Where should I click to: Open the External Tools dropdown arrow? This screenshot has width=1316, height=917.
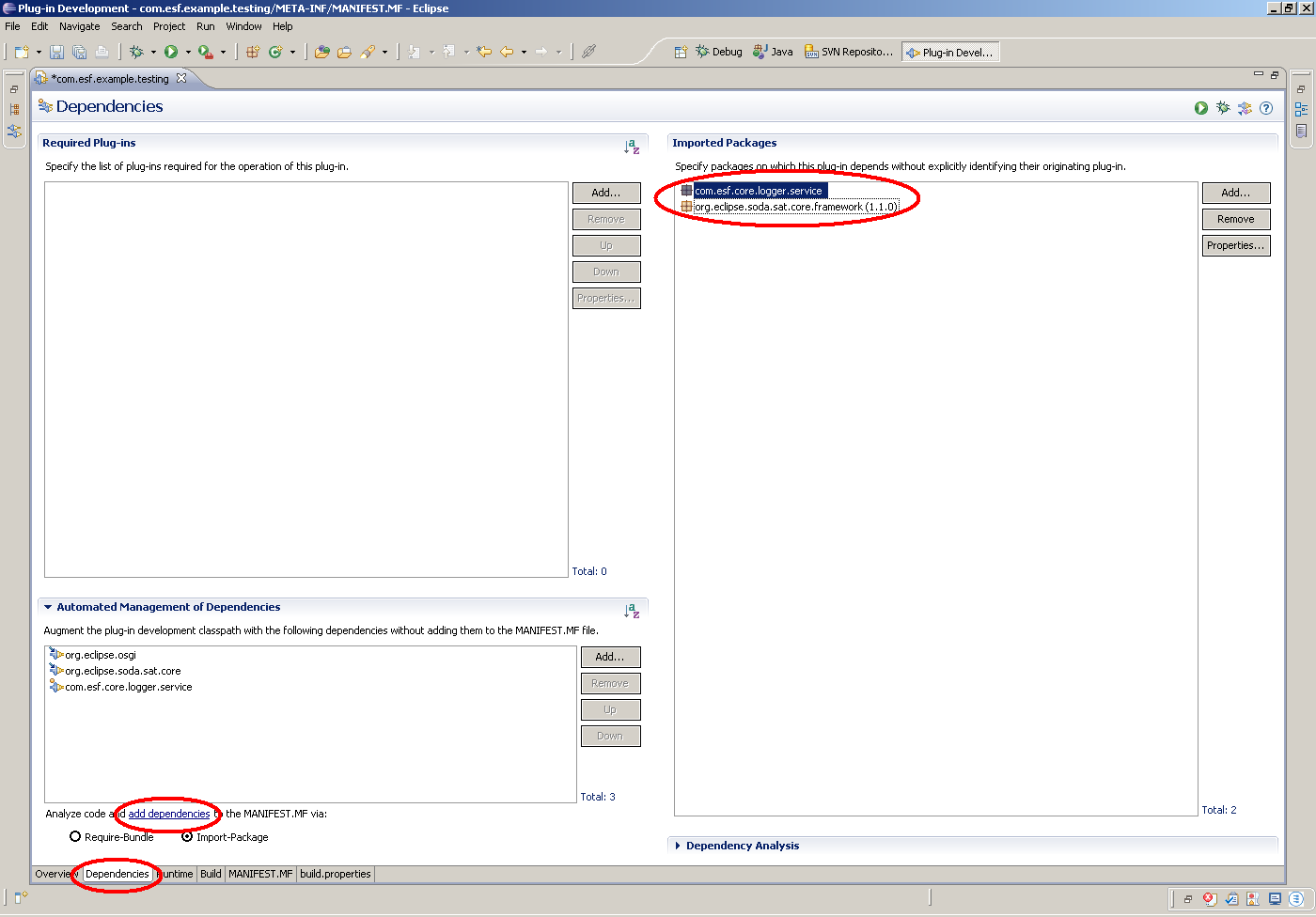click(223, 52)
